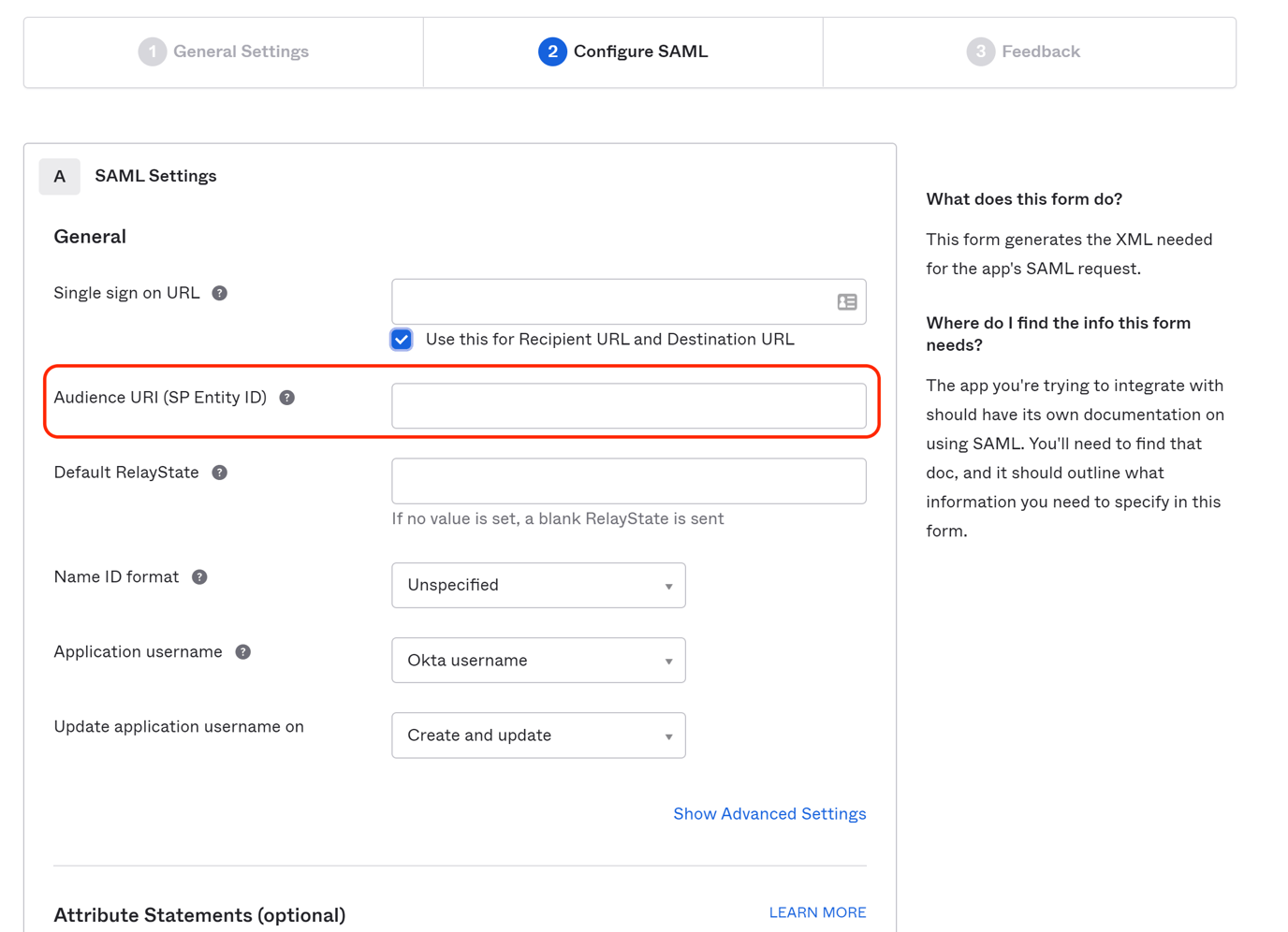Click inside the Audience URI input field

(629, 405)
